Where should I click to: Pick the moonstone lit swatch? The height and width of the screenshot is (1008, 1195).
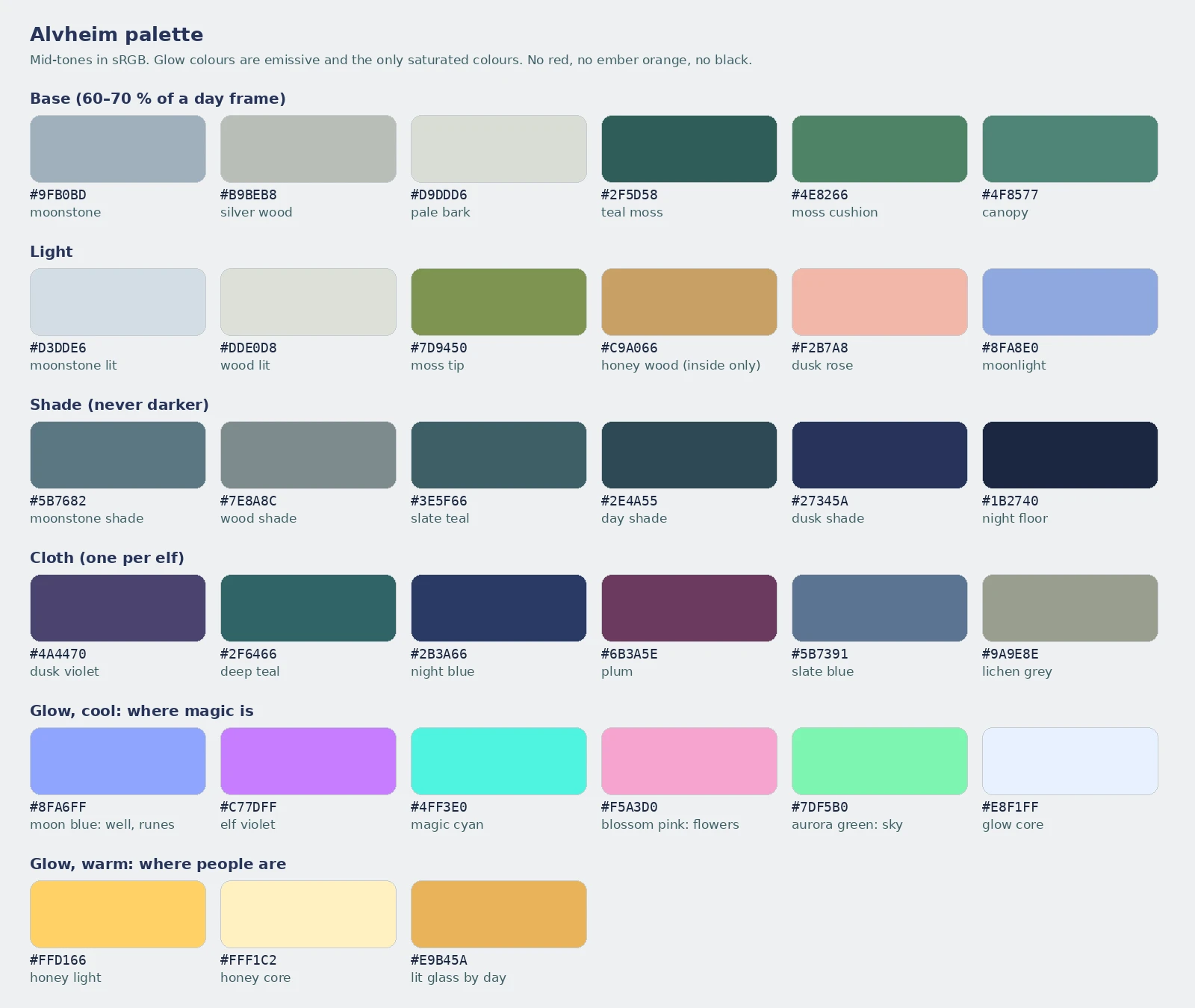(x=118, y=302)
